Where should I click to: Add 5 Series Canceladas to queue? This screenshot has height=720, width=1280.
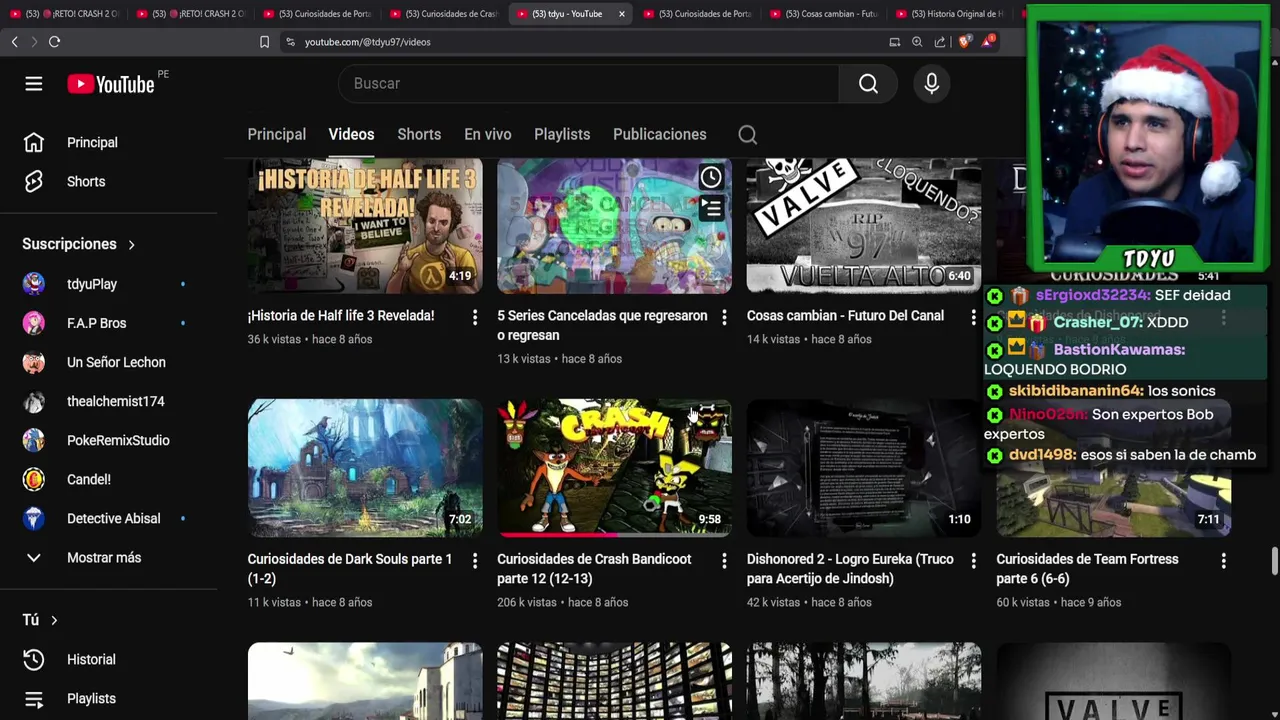pos(711,208)
